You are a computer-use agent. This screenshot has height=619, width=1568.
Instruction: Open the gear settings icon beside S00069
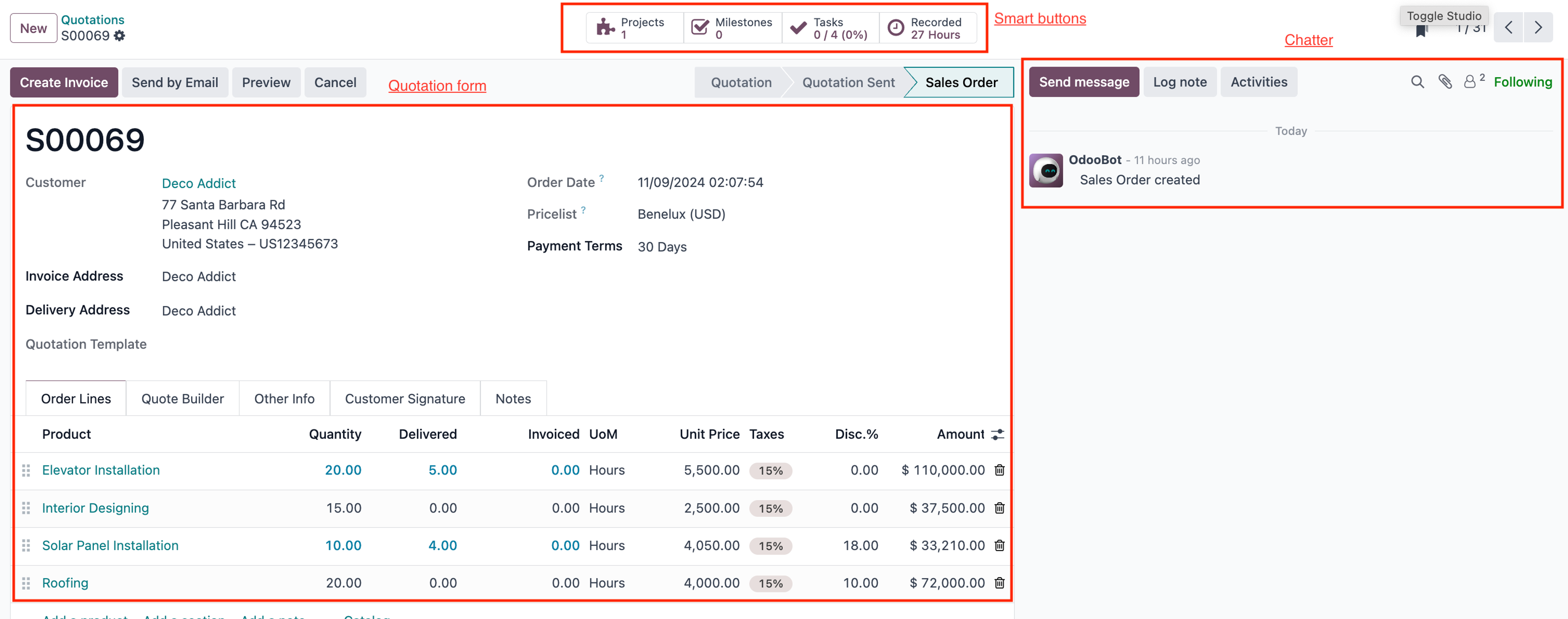click(120, 36)
